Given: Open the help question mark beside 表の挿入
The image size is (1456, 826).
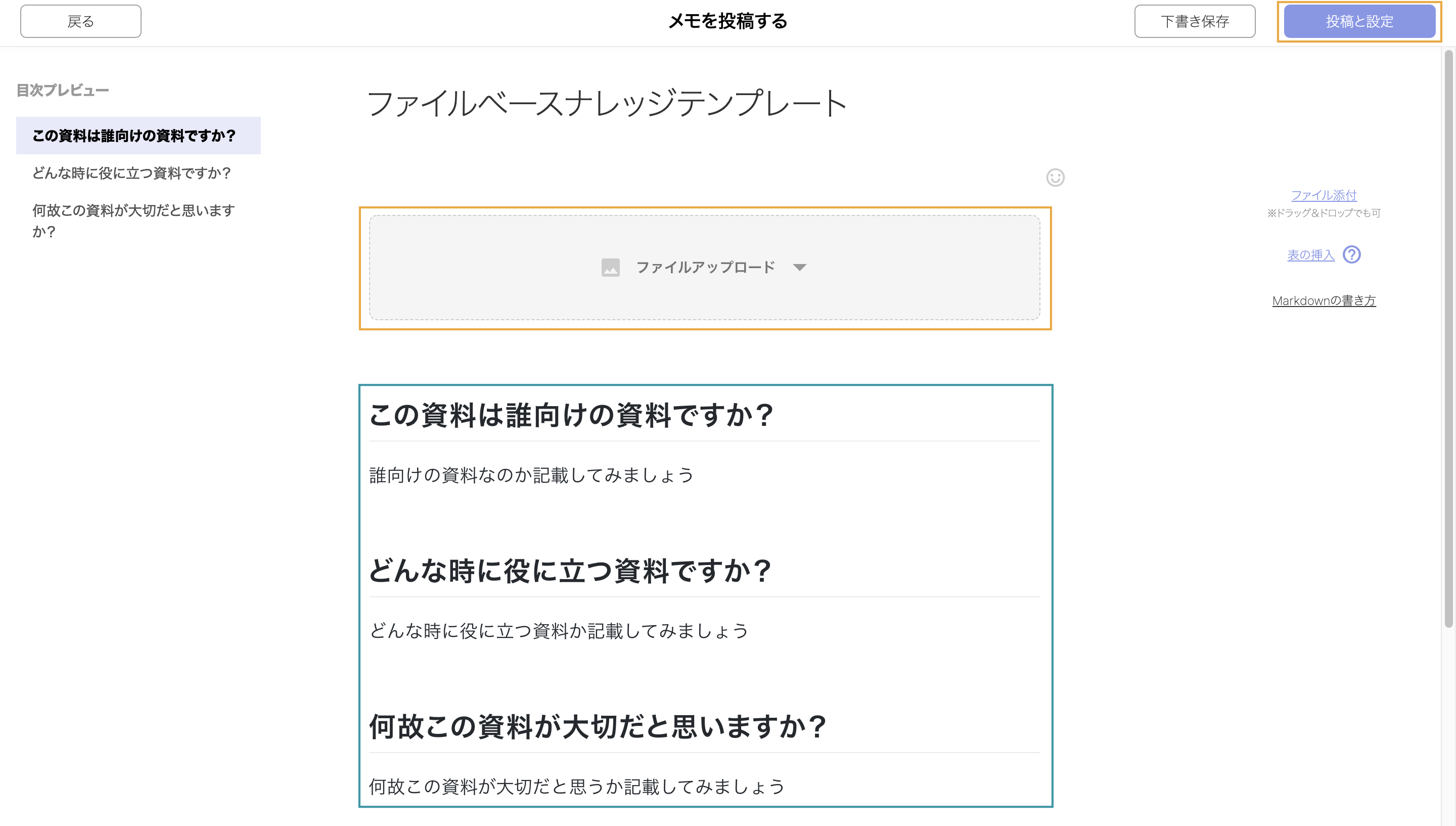Looking at the screenshot, I should pos(1352,255).
